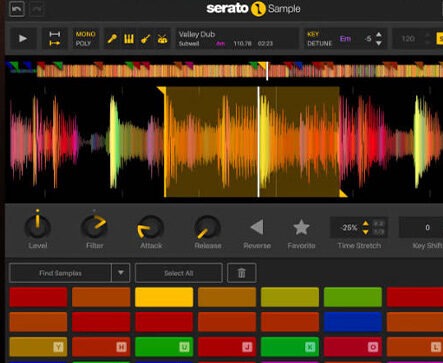This screenshot has width=443, height=363.
Task: Toggle the bass guitar stem icon
Action: click(x=145, y=39)
